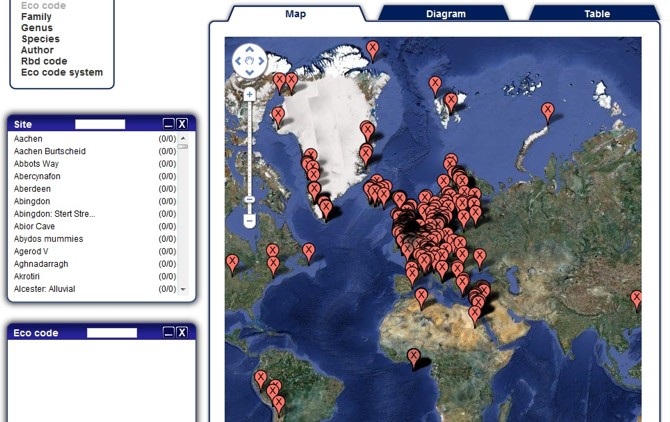The width and height of the screenshot is (670, 422).
Task: Switch to the Table tab
Action: pos(597,14)
